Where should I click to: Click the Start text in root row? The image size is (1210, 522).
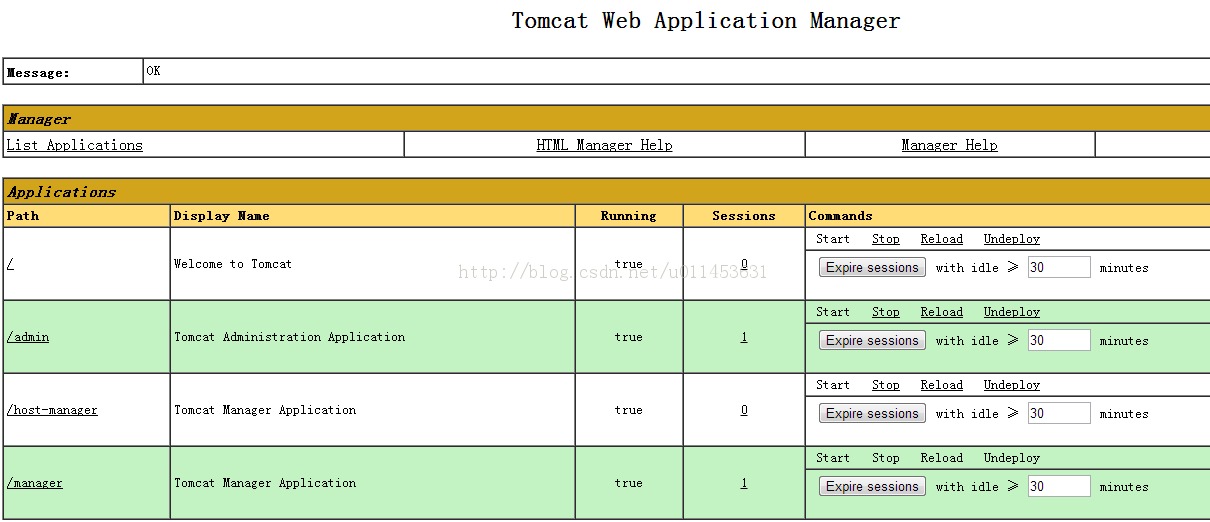(x=833, y=239)
